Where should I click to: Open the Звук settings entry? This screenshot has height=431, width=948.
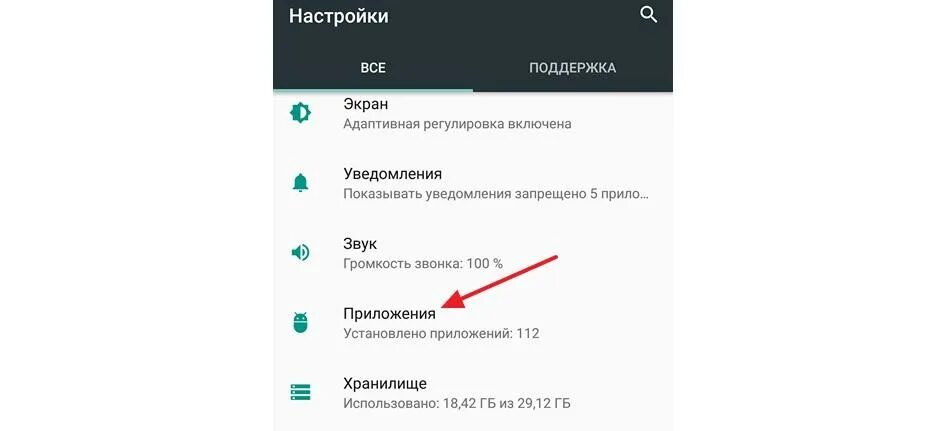pyautogui.click(x=473, y=253)
